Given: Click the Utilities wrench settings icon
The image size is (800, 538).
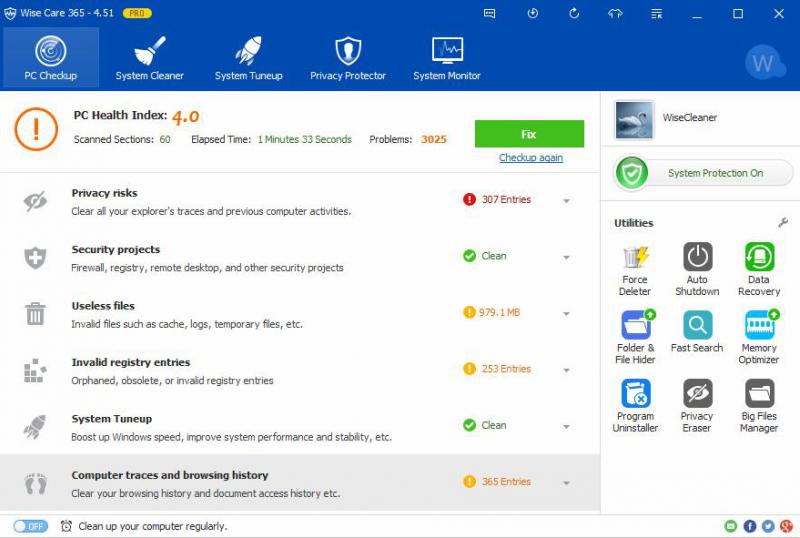Looking at the screenshot, I should (x=783, y=223).
